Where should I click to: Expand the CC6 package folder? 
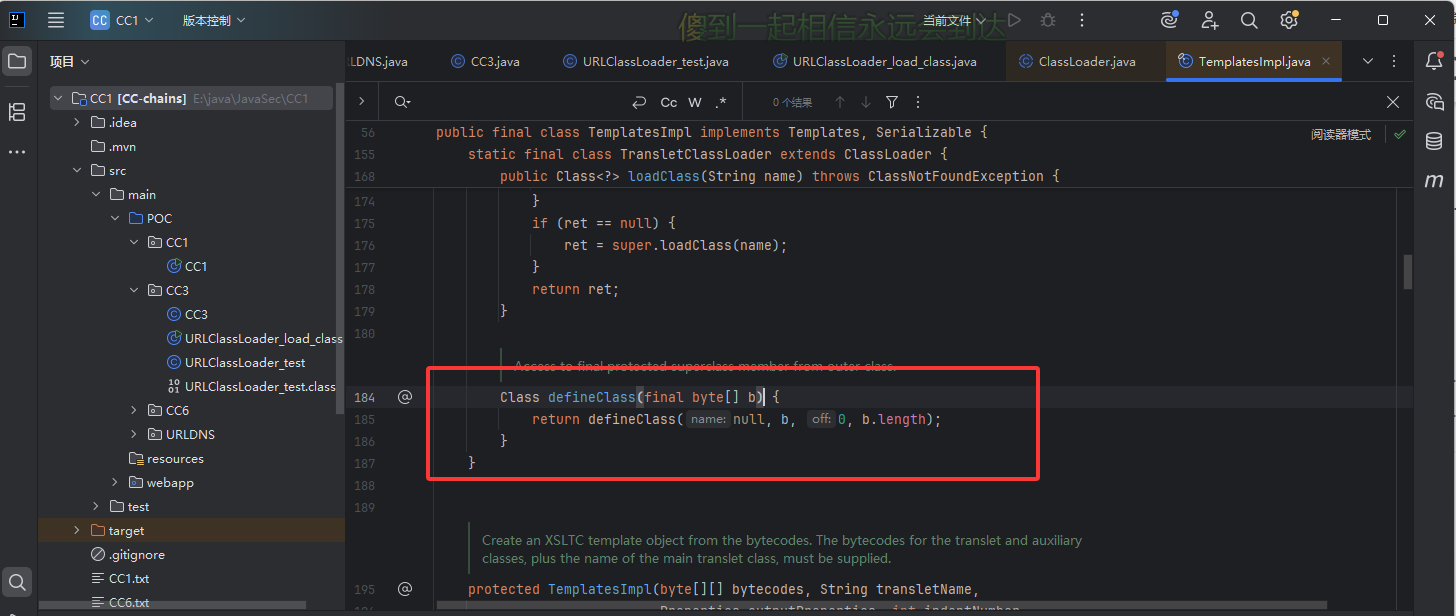pyautogui.click(x=134, y=410)
